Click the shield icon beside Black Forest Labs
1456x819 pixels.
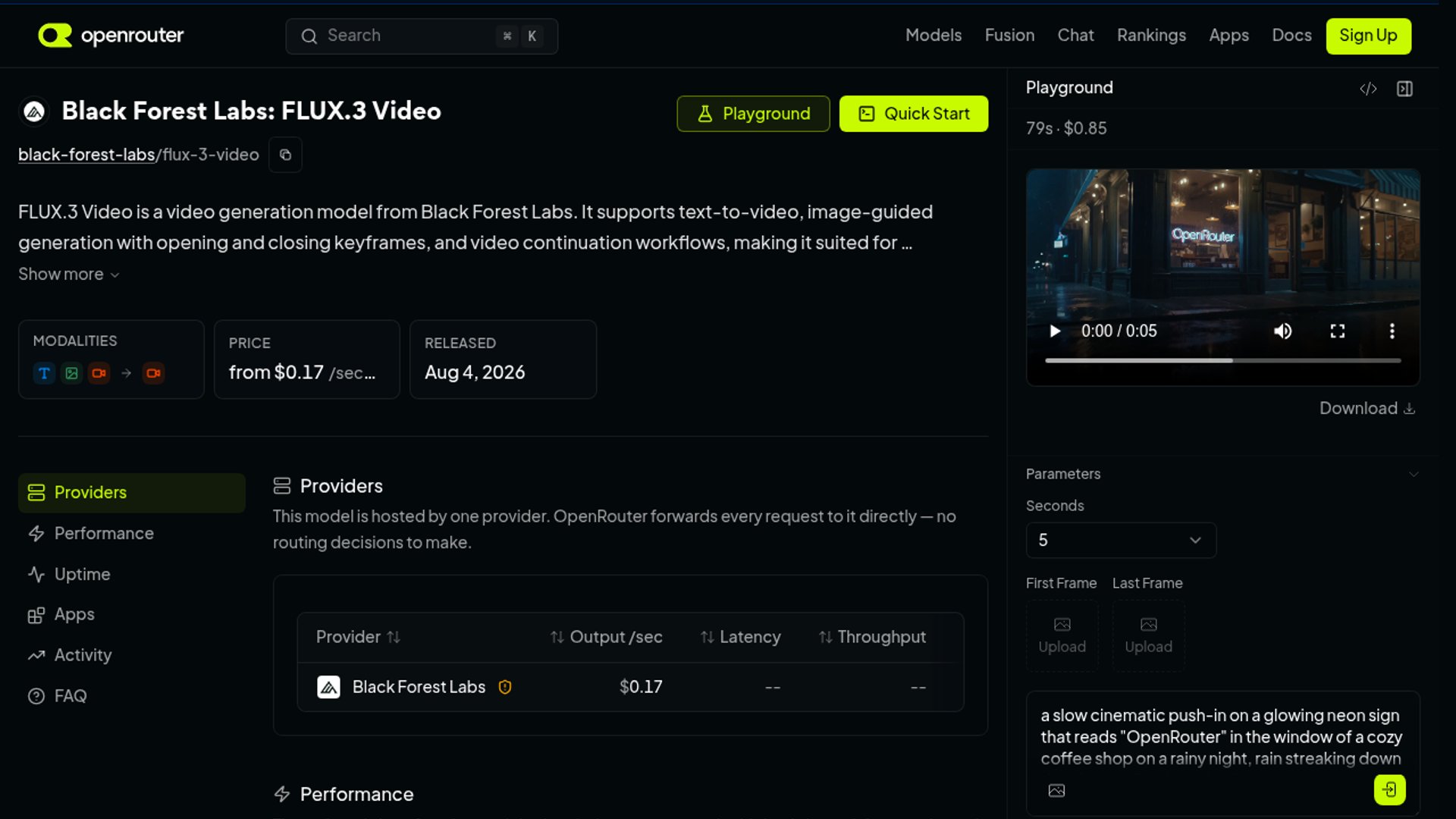505,687
